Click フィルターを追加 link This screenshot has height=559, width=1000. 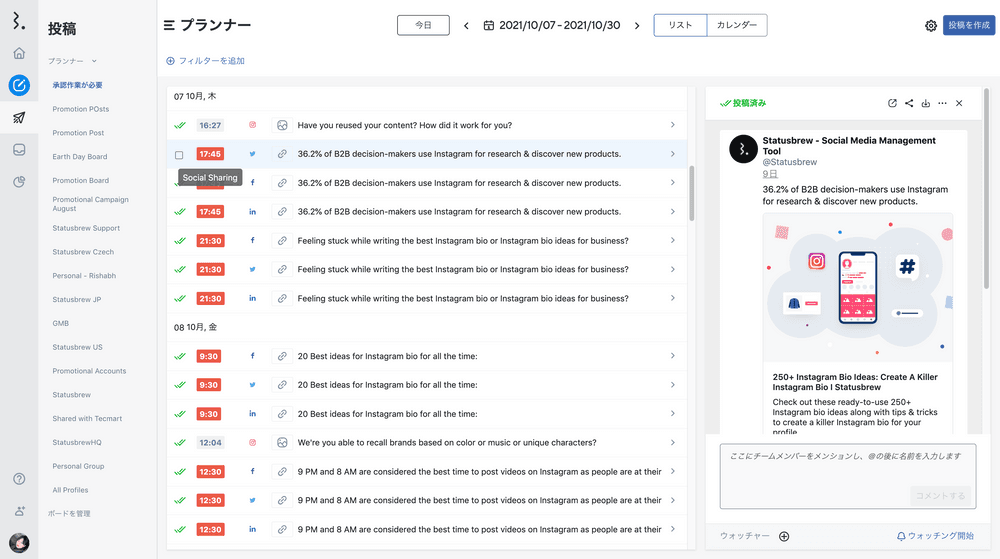tap(206, 61)
